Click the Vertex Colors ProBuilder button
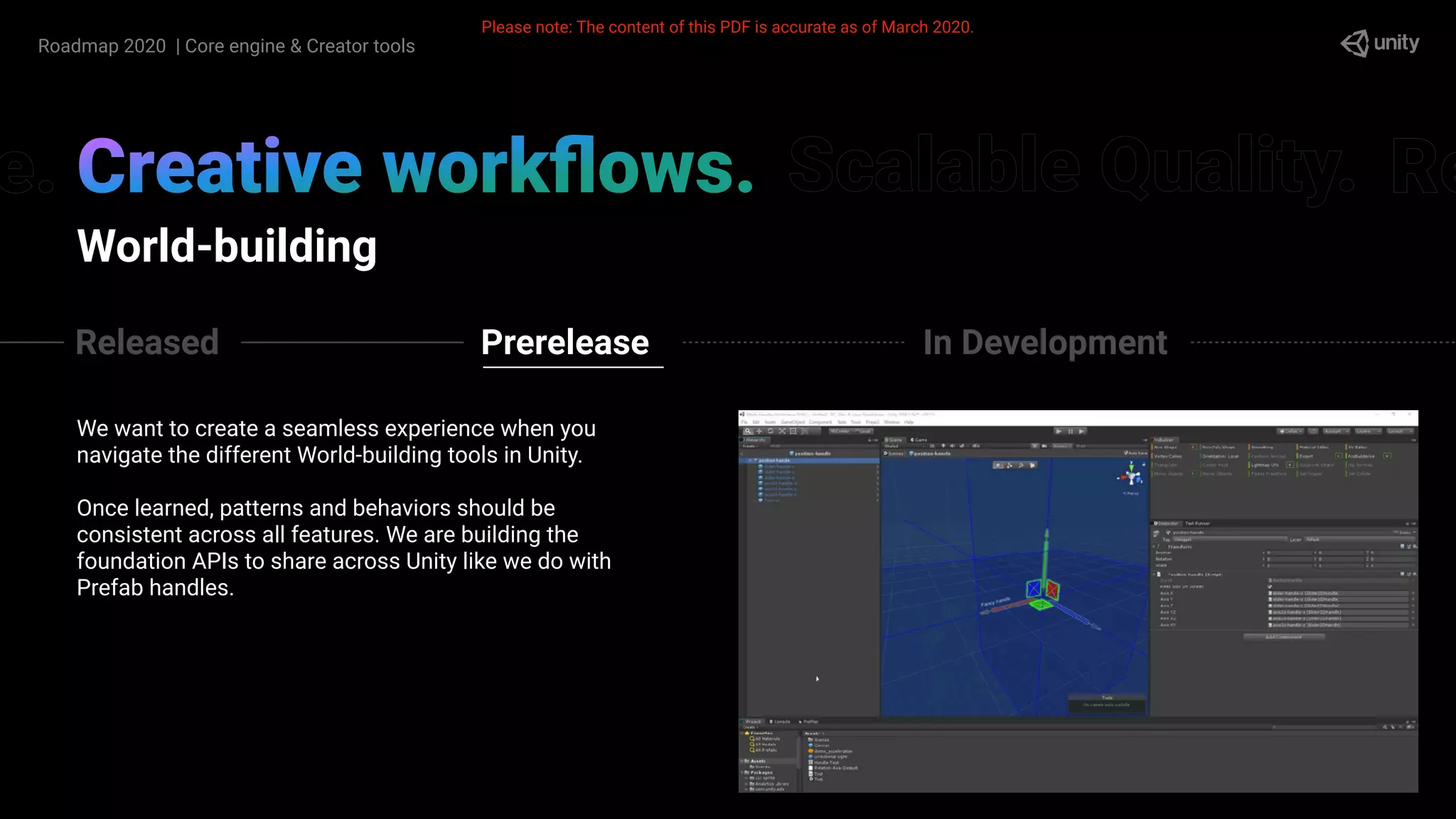 tap(1168, 456)
